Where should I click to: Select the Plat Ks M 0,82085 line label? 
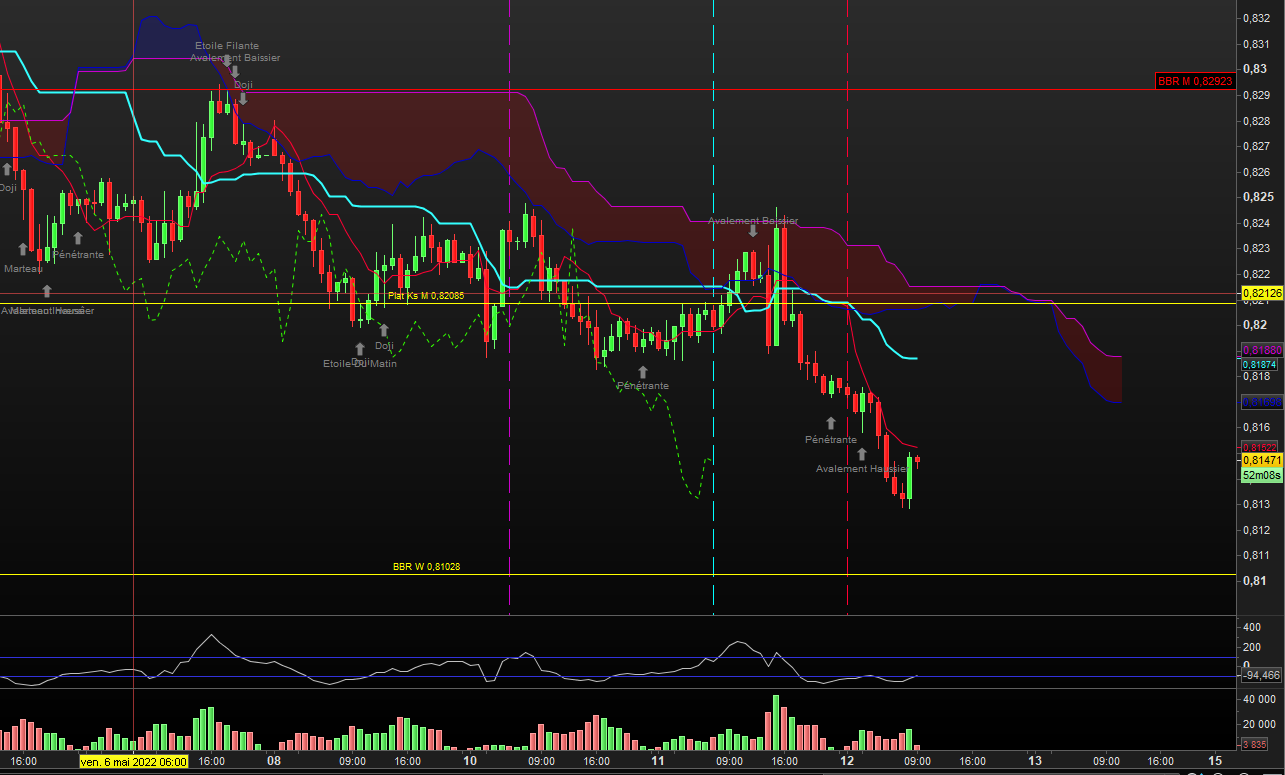pos(426,296)
